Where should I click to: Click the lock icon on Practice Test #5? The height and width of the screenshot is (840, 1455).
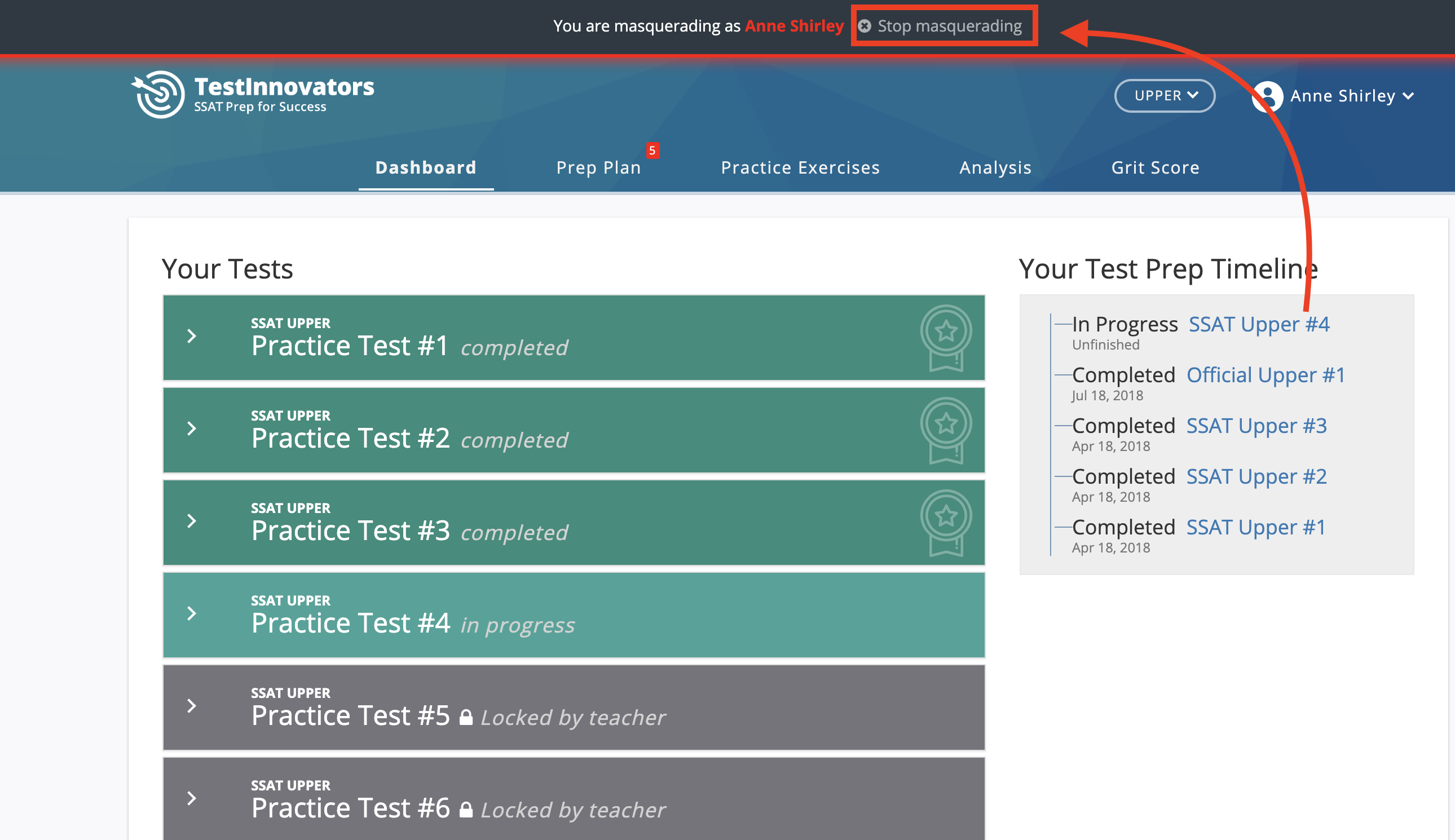466,717
